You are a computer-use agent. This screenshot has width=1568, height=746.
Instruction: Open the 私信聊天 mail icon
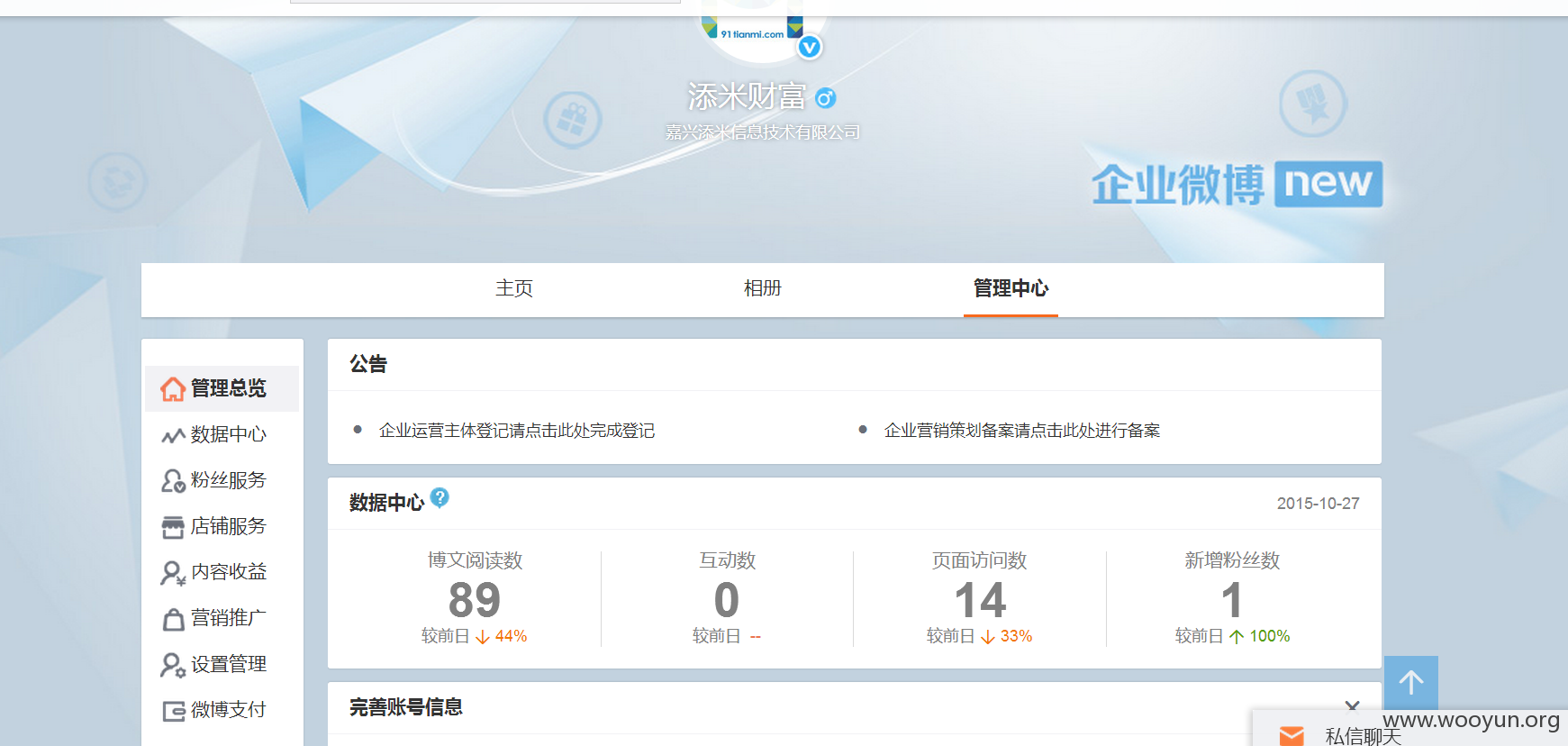1292,736
